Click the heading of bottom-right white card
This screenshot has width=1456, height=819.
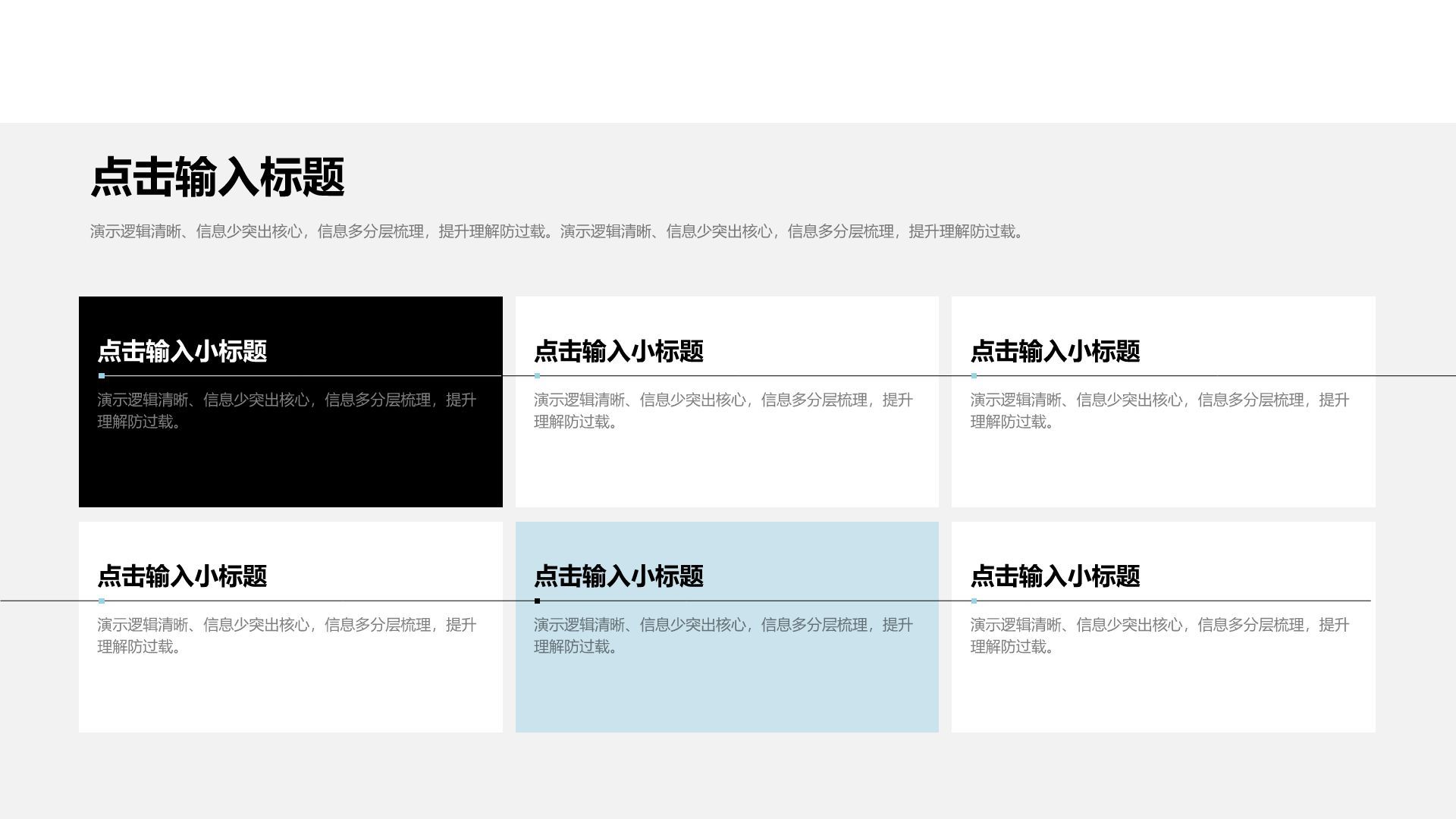click(1055, 576)
